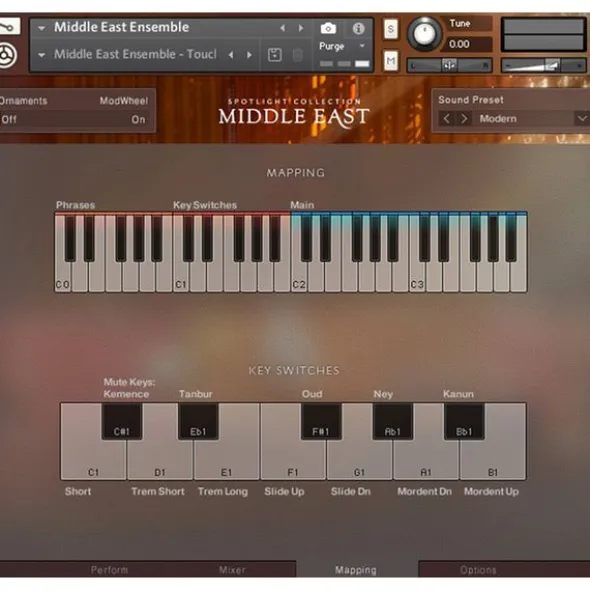Toggle Tanbur mute key Eb1
The height and width of the screenshot is (591, 590).
[x=198, y=421]
